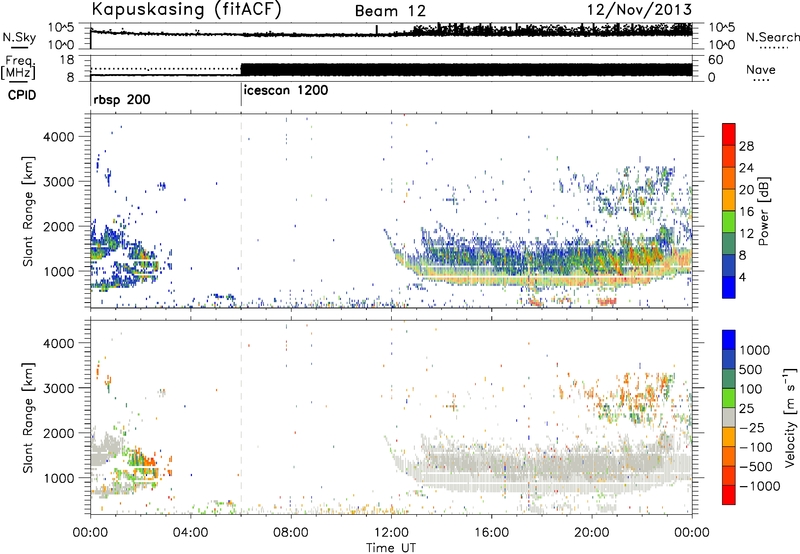Click the power panel Slant Range label

28,211
